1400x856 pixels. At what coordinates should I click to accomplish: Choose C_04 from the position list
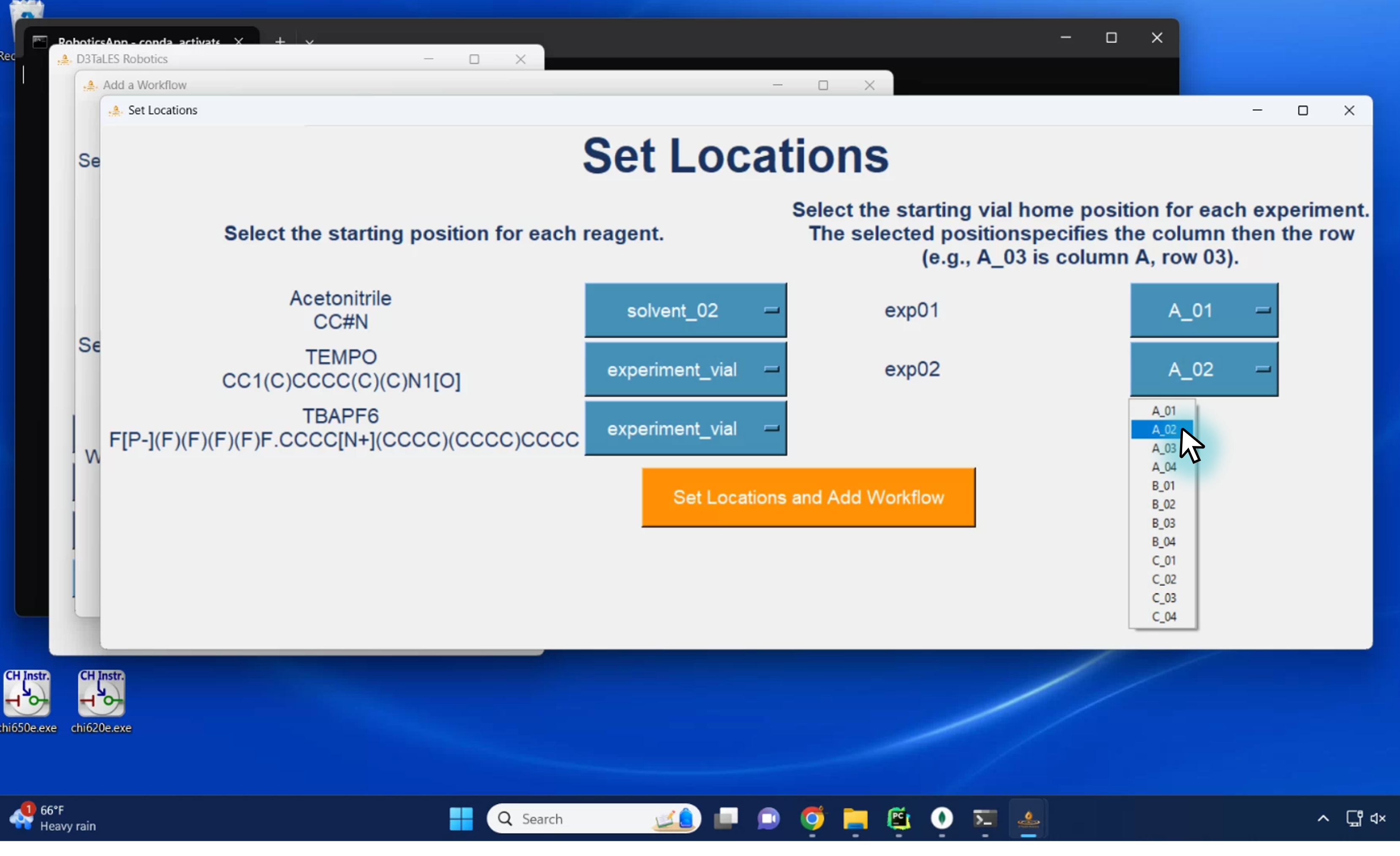point(1164,616)
